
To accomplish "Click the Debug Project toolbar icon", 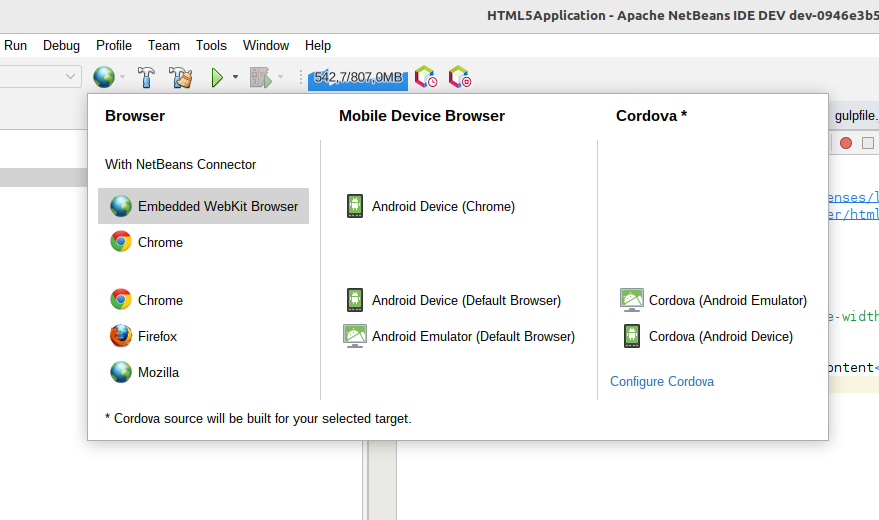I will pos(261,77).
